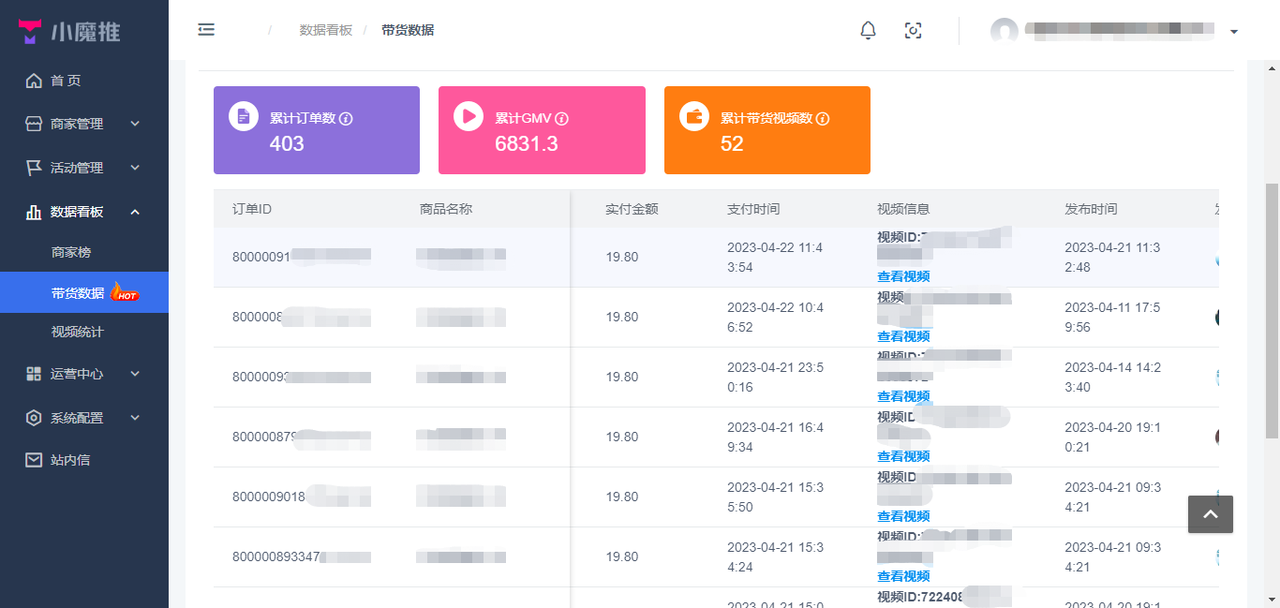The image size is (1280, 608).
Task: Click the fullscreen scan icon
Action: click(913, 31)
